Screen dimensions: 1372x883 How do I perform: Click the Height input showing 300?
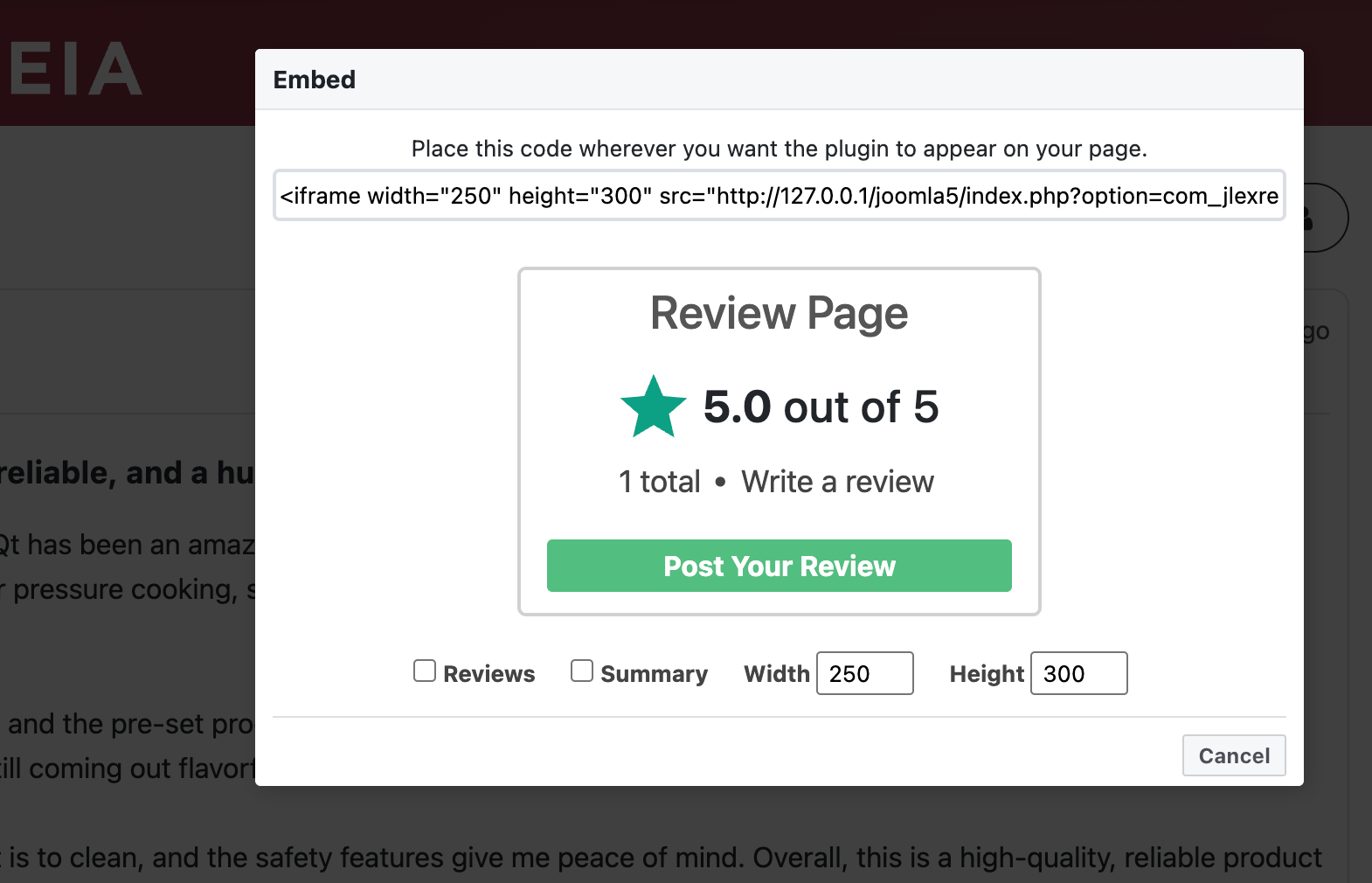pyautogui.click(x=1078, y=673)
